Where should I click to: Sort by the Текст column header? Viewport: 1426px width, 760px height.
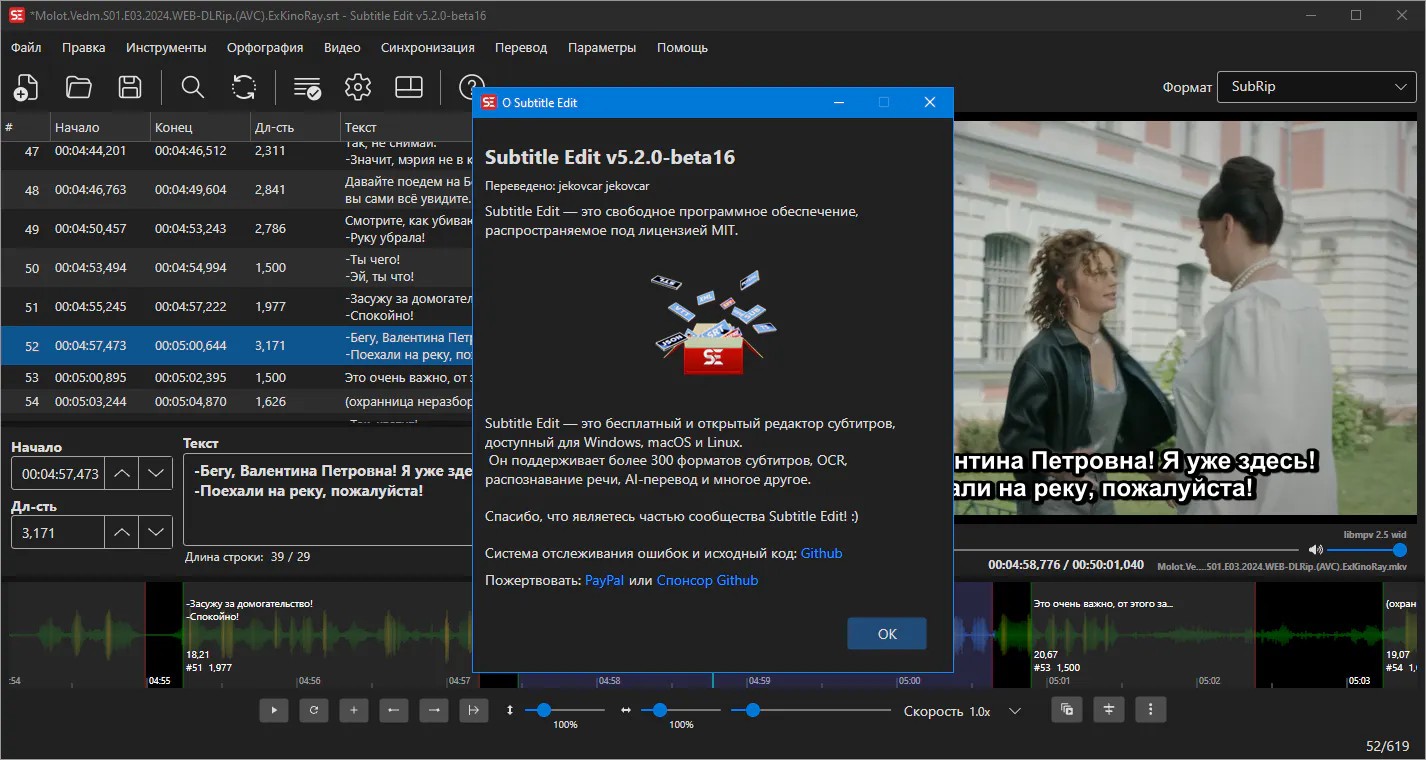[406, 127]
